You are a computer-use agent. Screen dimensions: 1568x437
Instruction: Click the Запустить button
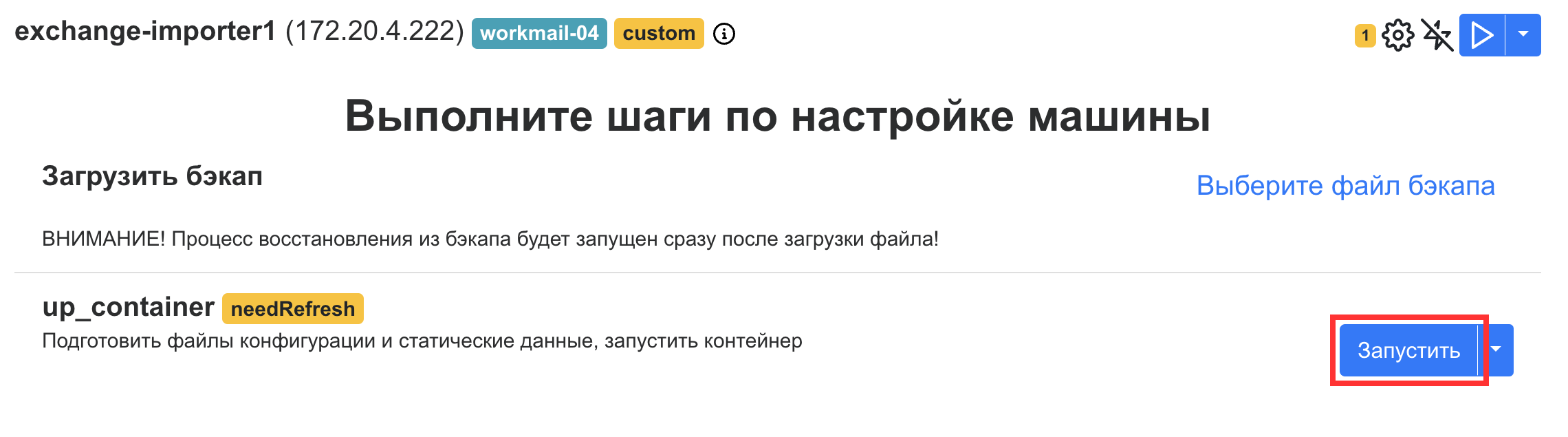point(1408,350)
